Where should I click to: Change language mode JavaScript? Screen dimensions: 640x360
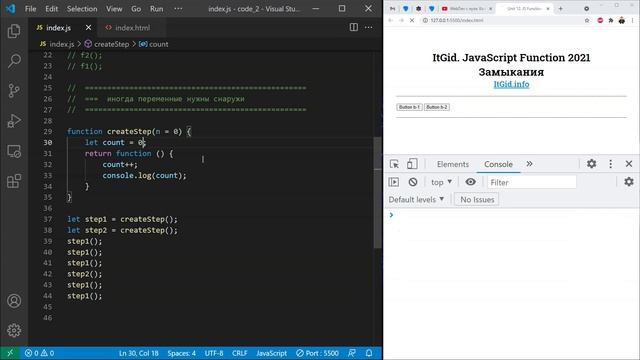point(271,353)
